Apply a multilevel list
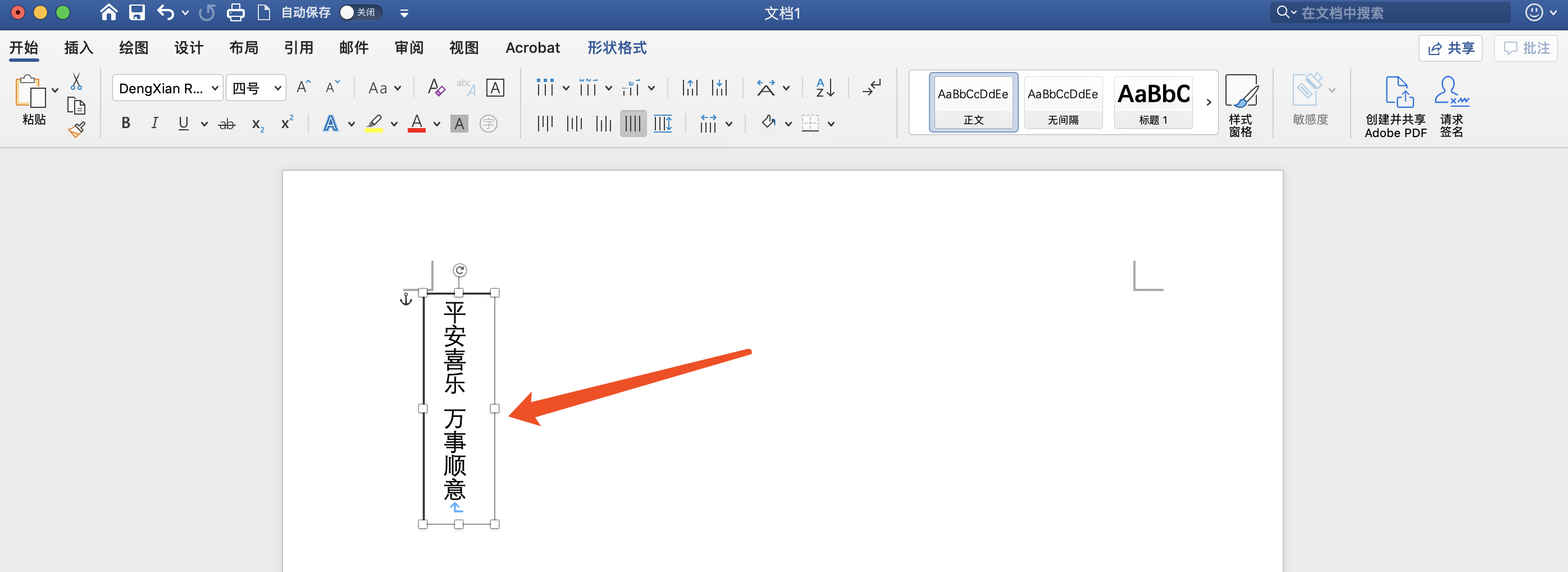Viewport: 1568px width, 572px height. pyautogui.click(x=631, y=88)
